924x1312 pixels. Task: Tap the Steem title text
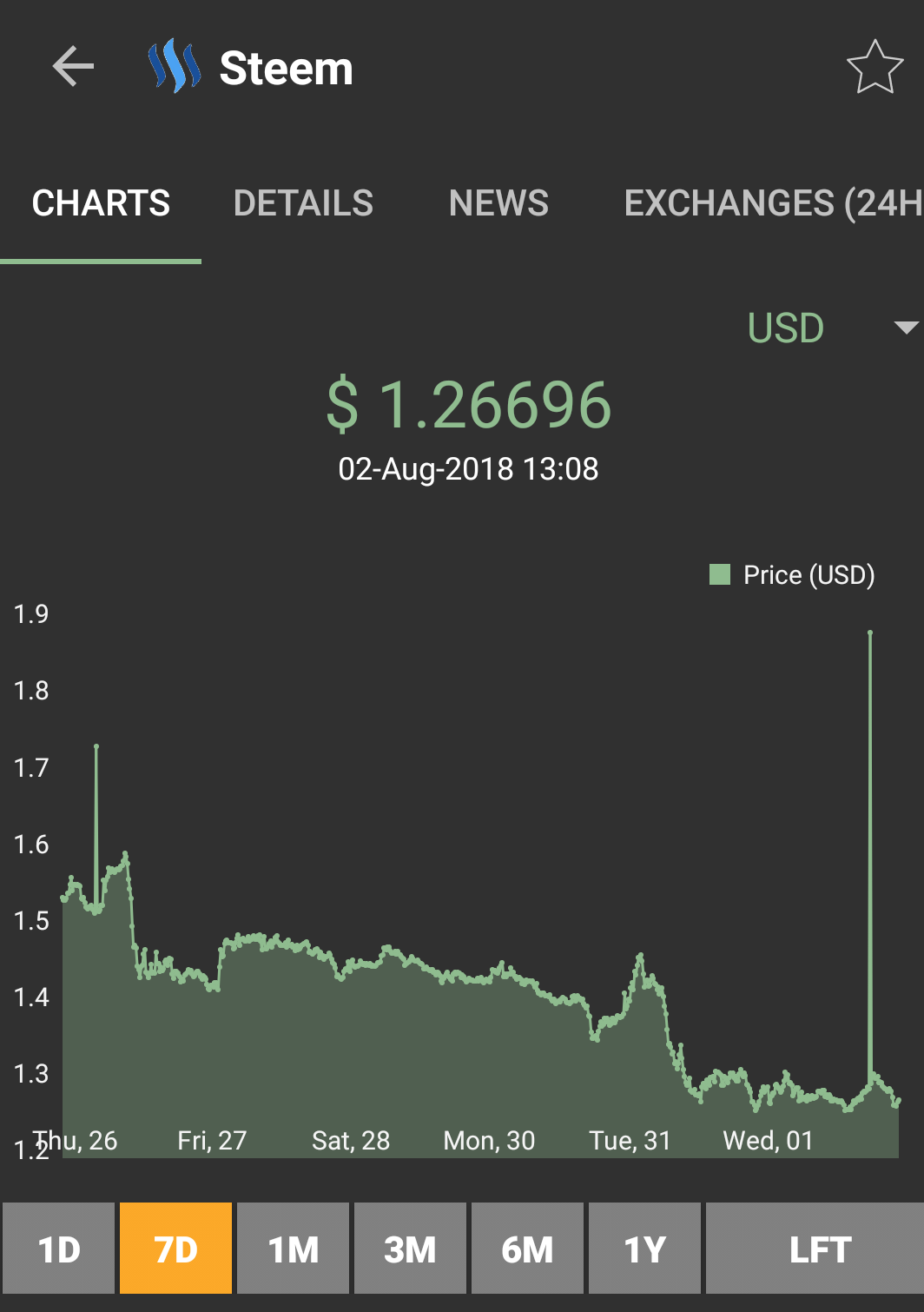(x=286, y=68)
